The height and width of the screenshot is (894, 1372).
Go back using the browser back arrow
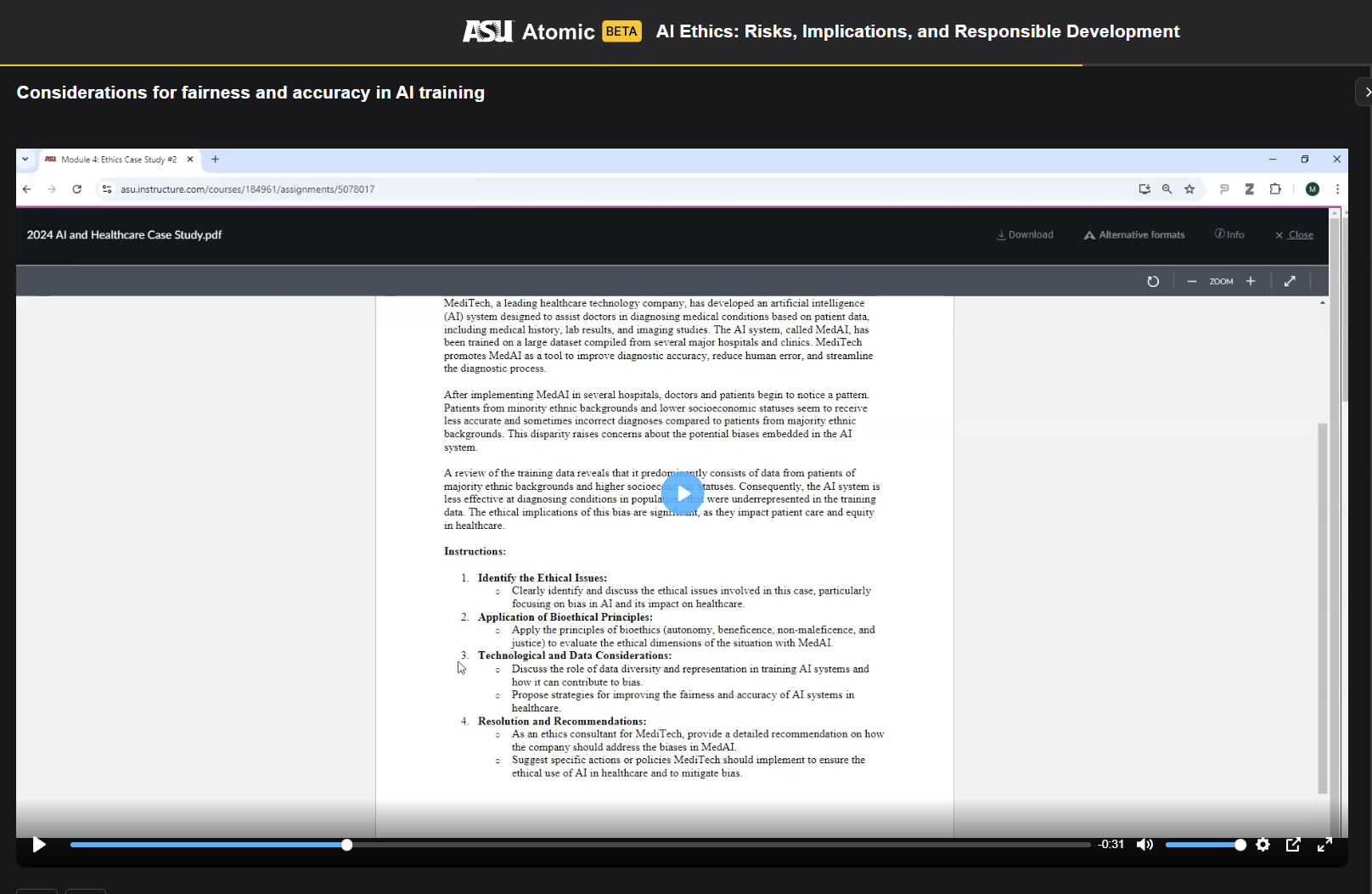pos(27,189)
